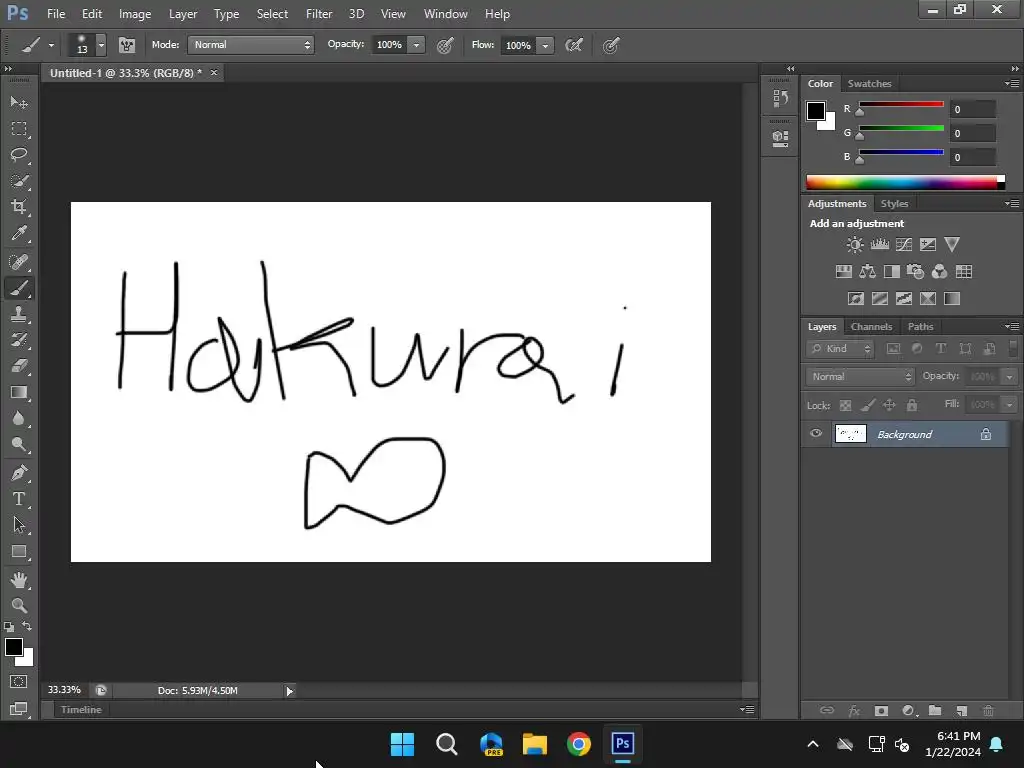The image size is (1024, 768).
Task: Switch foreground and background colors
Action: click(x=27, y=626)
